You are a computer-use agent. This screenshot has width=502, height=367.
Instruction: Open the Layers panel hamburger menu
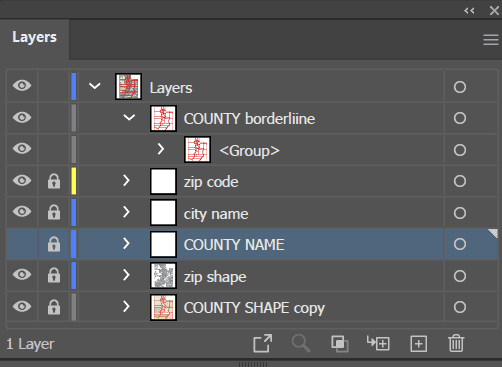coord(491,40)
